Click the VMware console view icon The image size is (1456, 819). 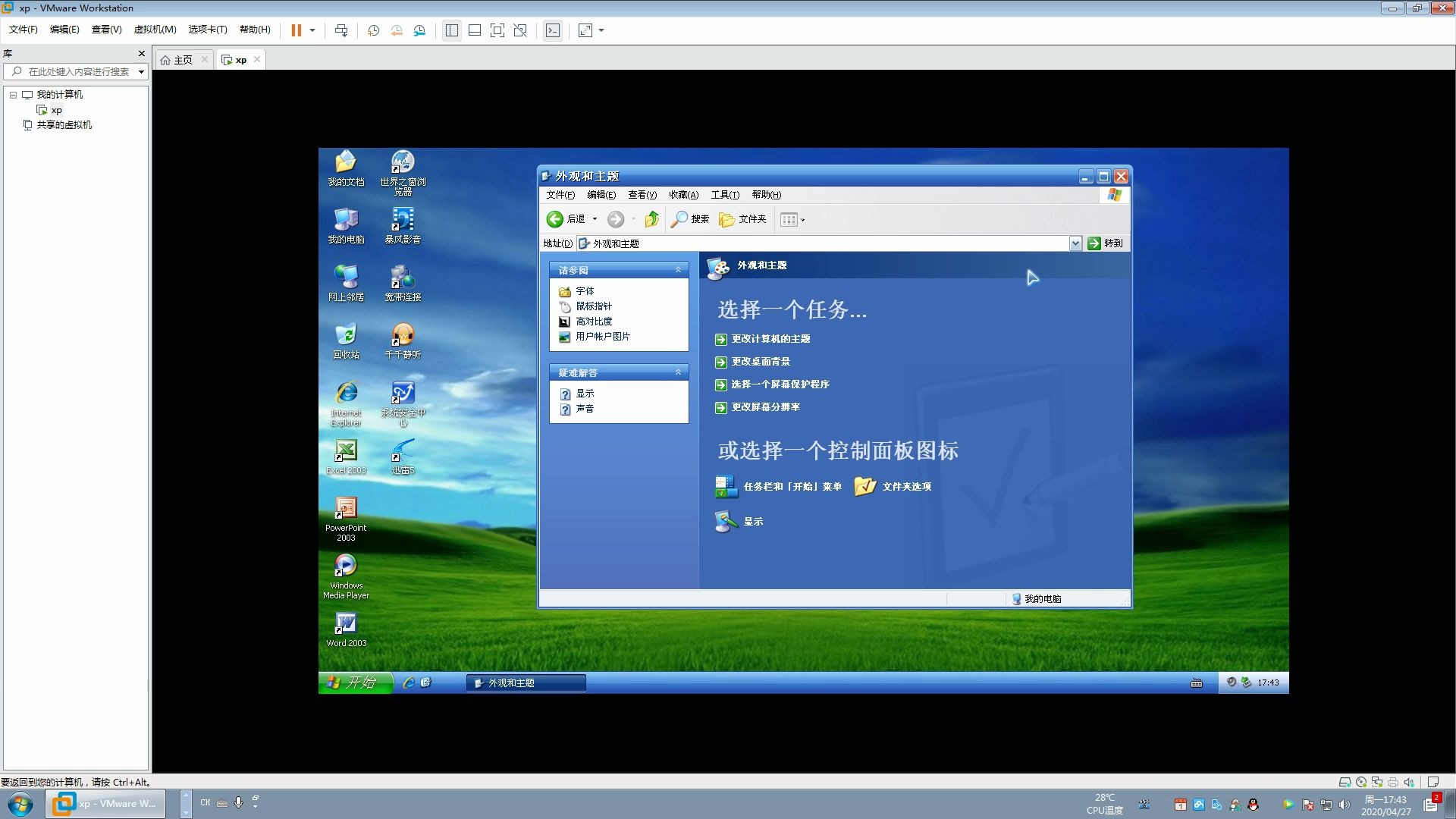[x=553, y=30]
